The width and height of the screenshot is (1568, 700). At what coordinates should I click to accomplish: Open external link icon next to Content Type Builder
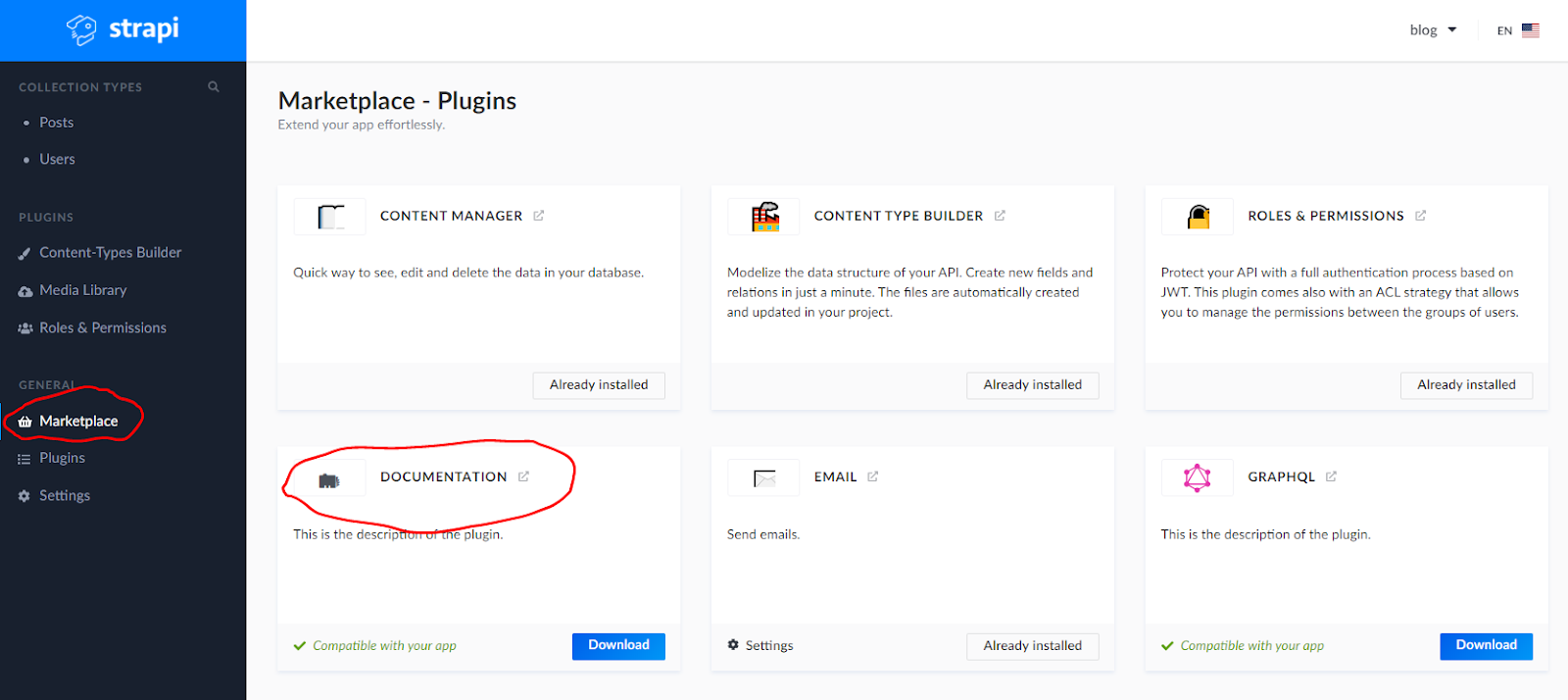(x=1000, y=216)
